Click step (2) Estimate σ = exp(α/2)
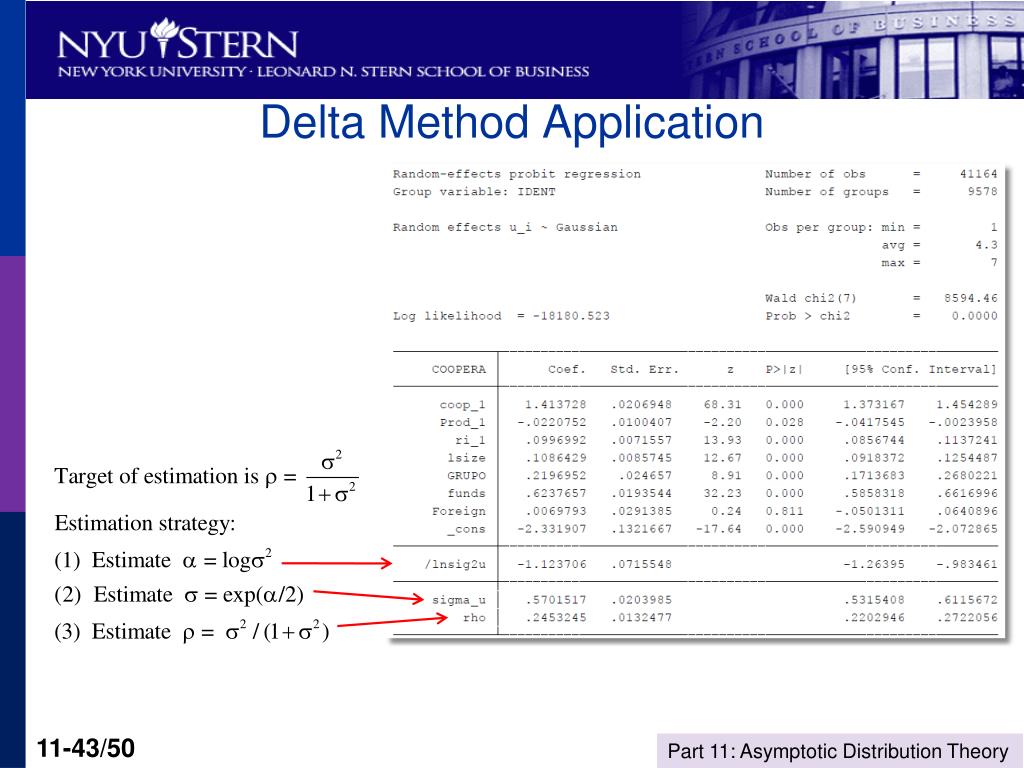This screenshot has height=768, width=1024. 179,595
